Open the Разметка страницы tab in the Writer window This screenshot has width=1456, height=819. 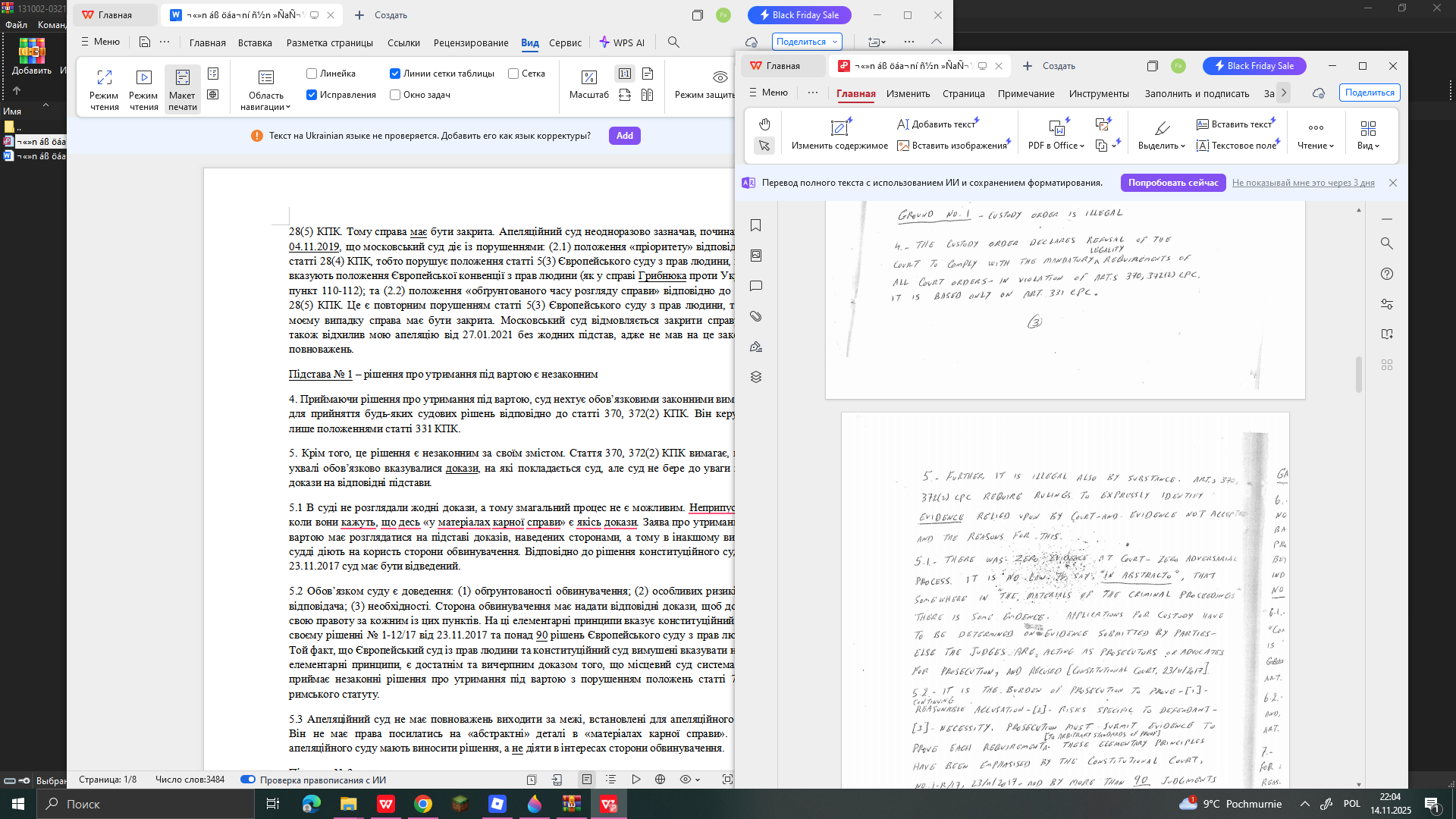pos(330,42)
